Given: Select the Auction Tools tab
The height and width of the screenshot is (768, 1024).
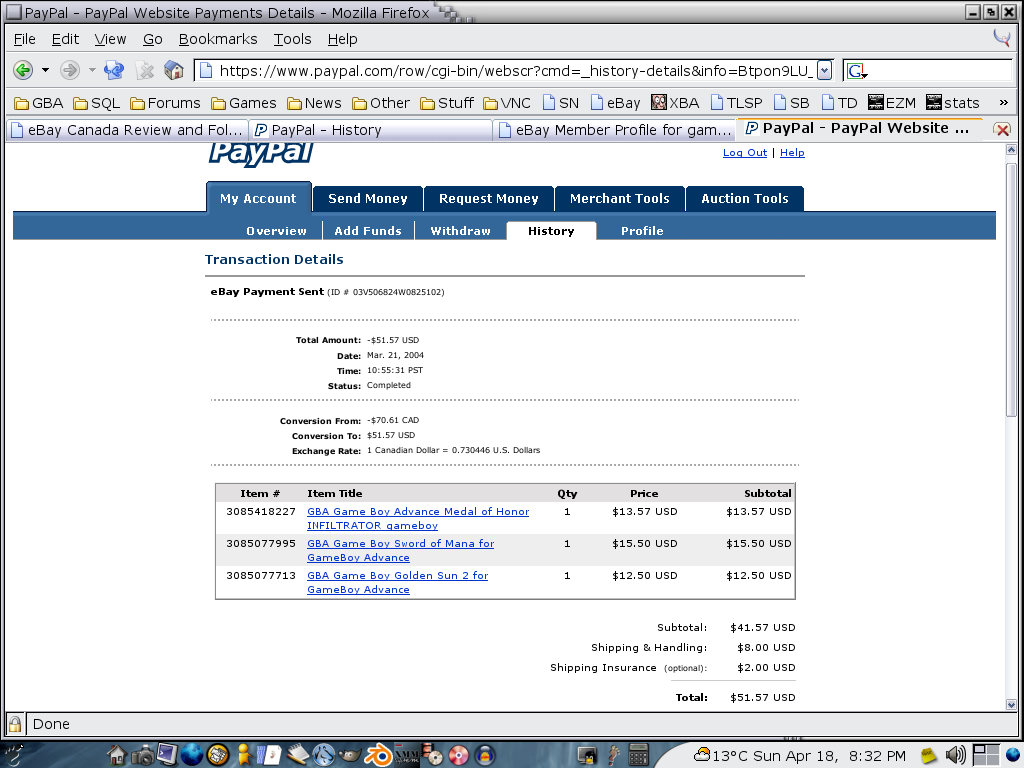Looking at the screenshot, I should pyautogui.click(x=744, y=199).
